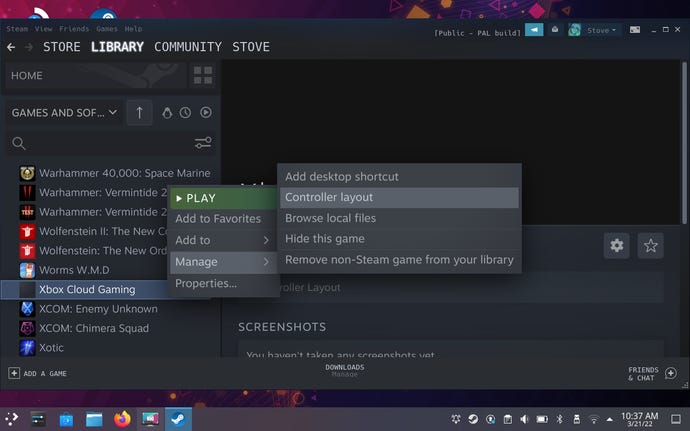Go forward with the right arrow

[x=29, y=47]
